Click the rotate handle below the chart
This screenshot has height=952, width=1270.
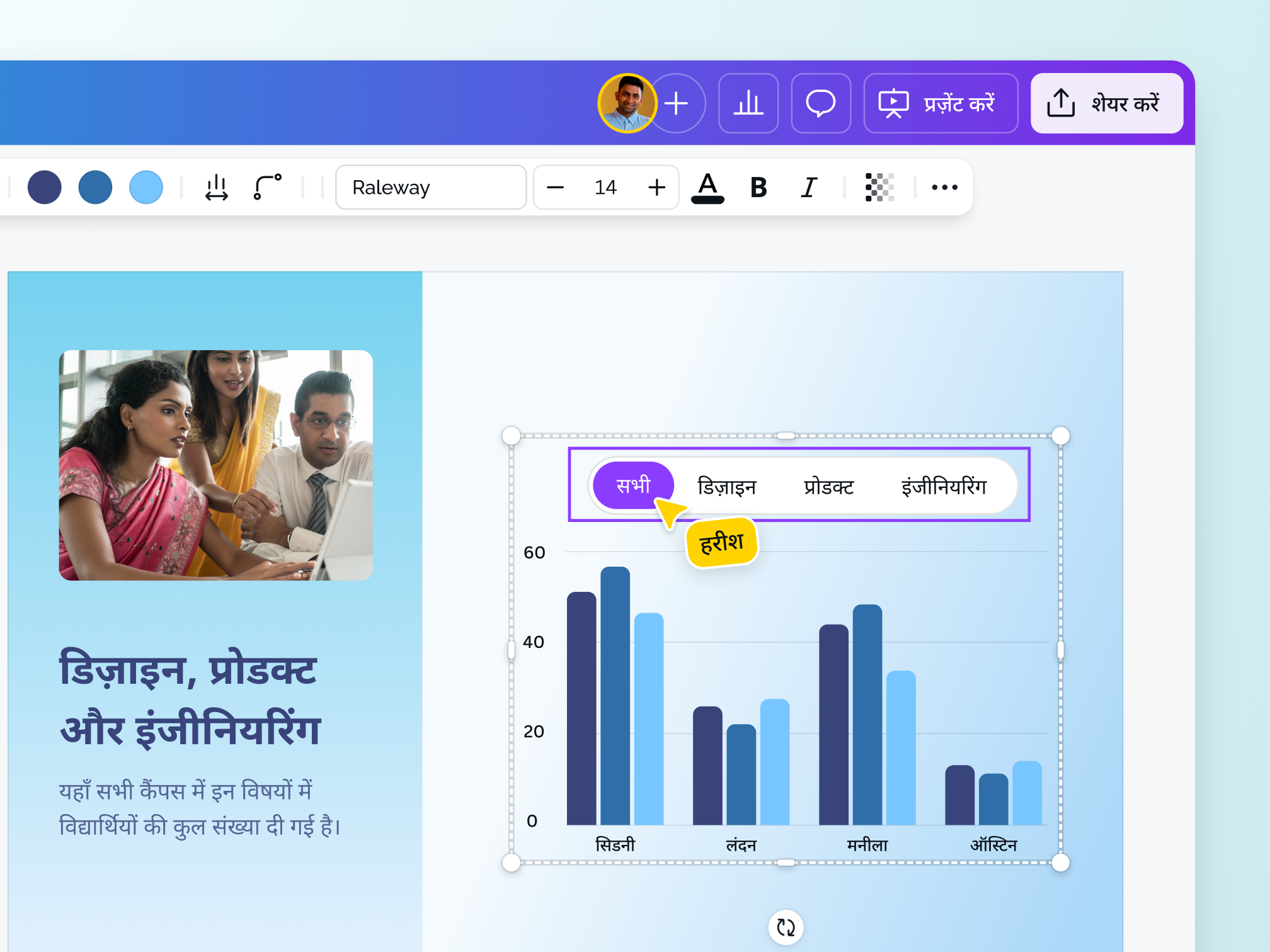786,927
